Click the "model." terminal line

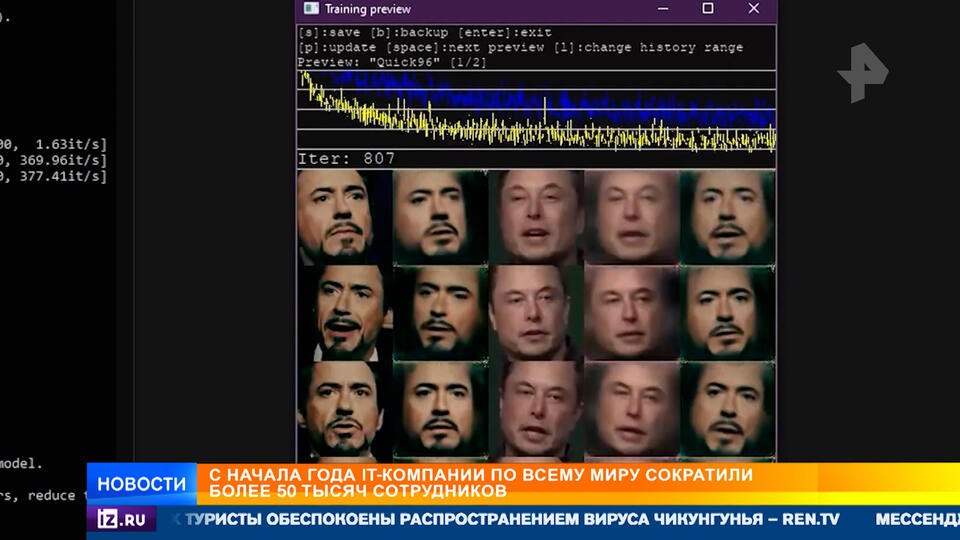pos(21,463)
